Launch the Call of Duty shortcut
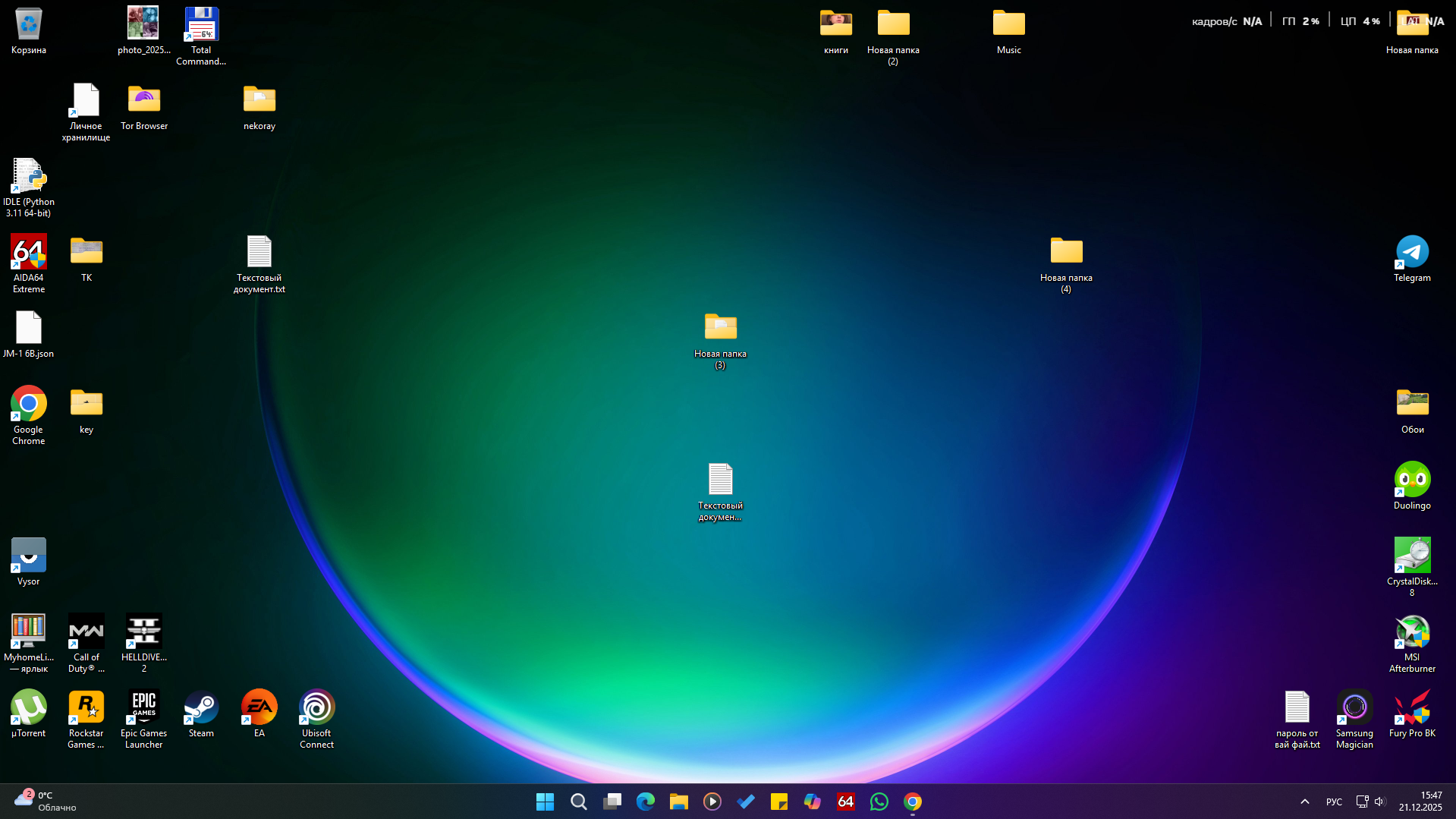 tap(86, 644)
